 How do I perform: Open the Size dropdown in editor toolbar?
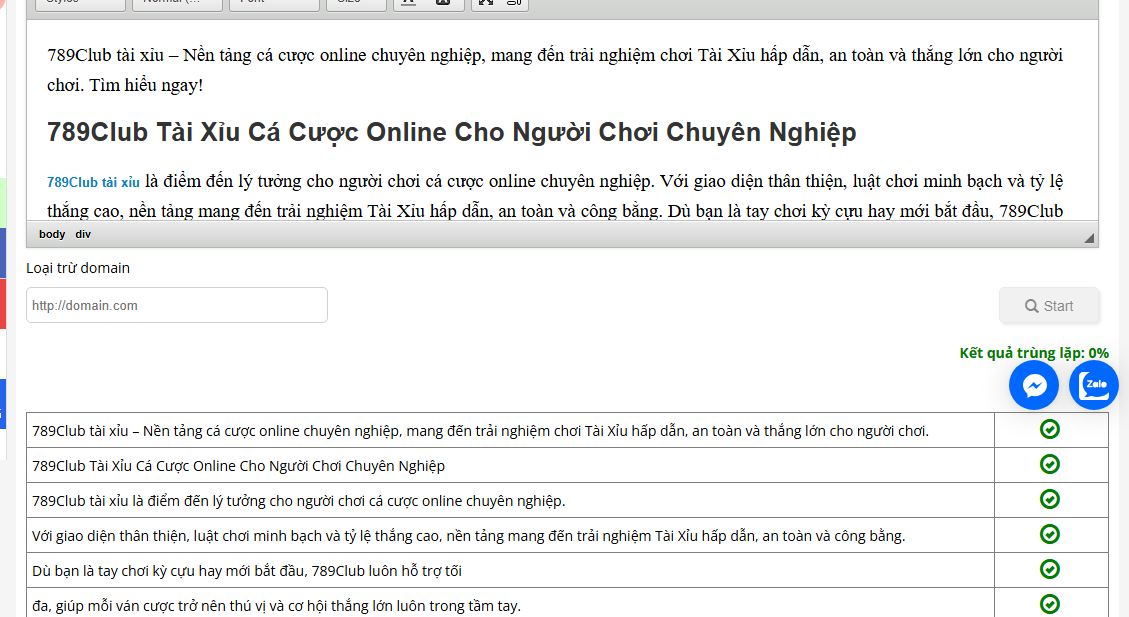click(x=355, y=3)
